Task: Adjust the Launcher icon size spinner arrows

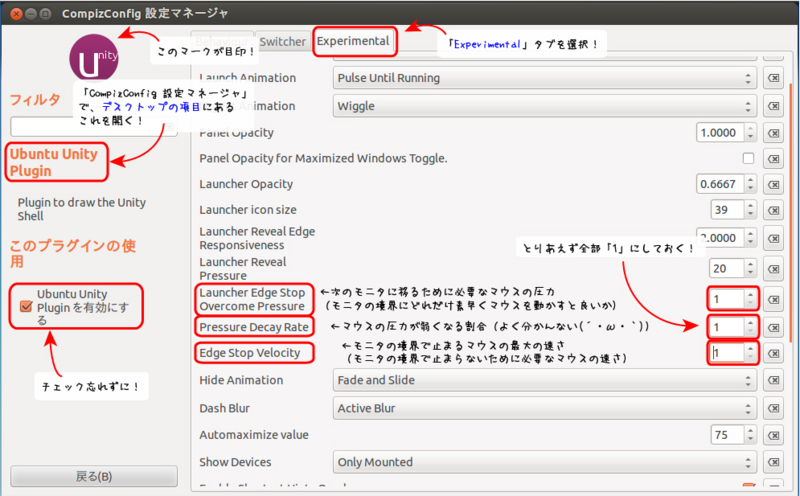Action: tap(750, 209)
